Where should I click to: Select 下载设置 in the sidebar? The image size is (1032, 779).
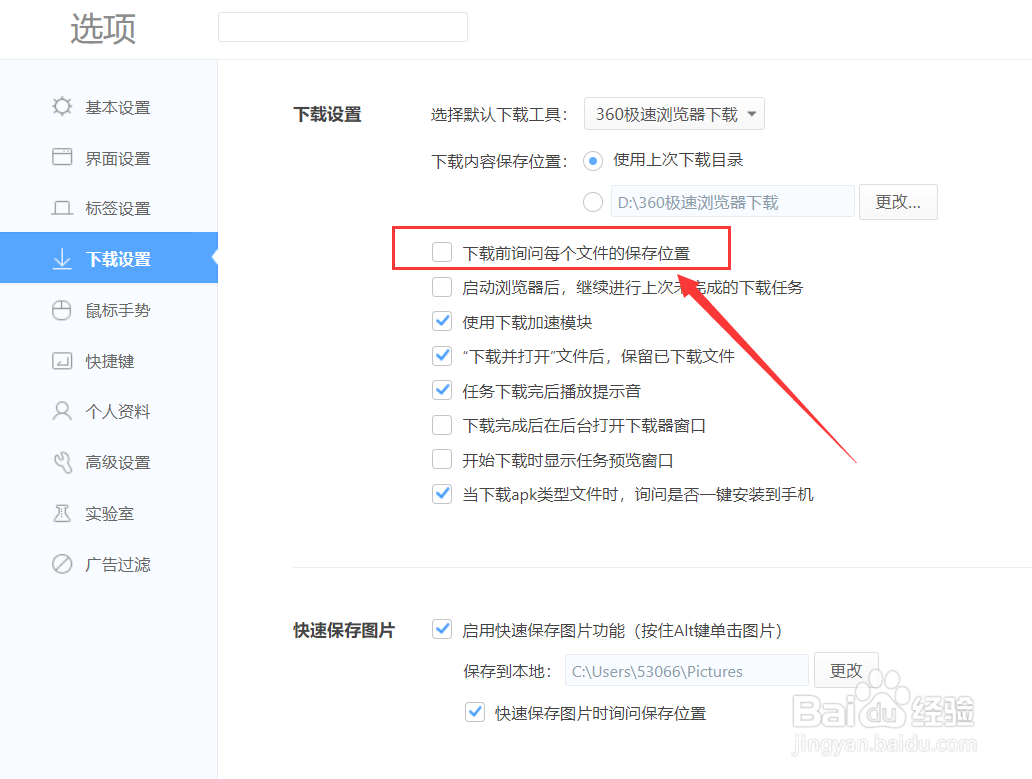pos(109,258)
